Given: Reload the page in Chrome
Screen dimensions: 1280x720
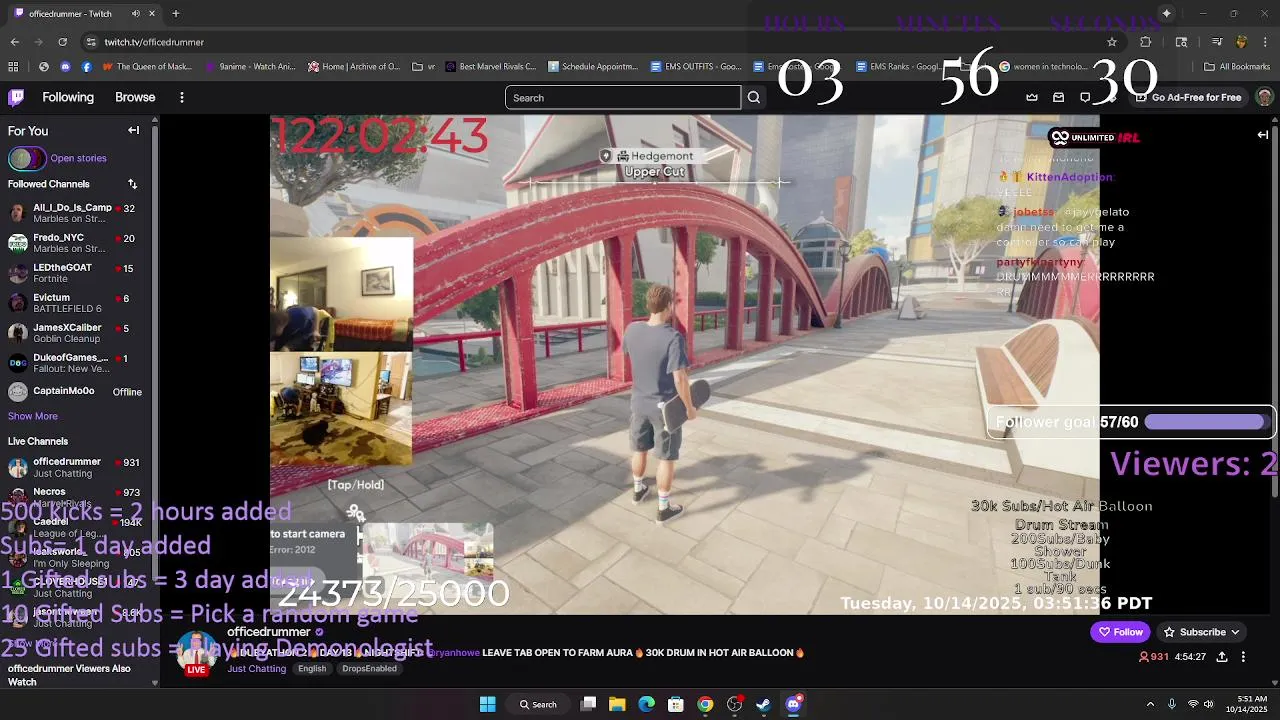Looking at the screenshot, I should click(x=62, y=42).
